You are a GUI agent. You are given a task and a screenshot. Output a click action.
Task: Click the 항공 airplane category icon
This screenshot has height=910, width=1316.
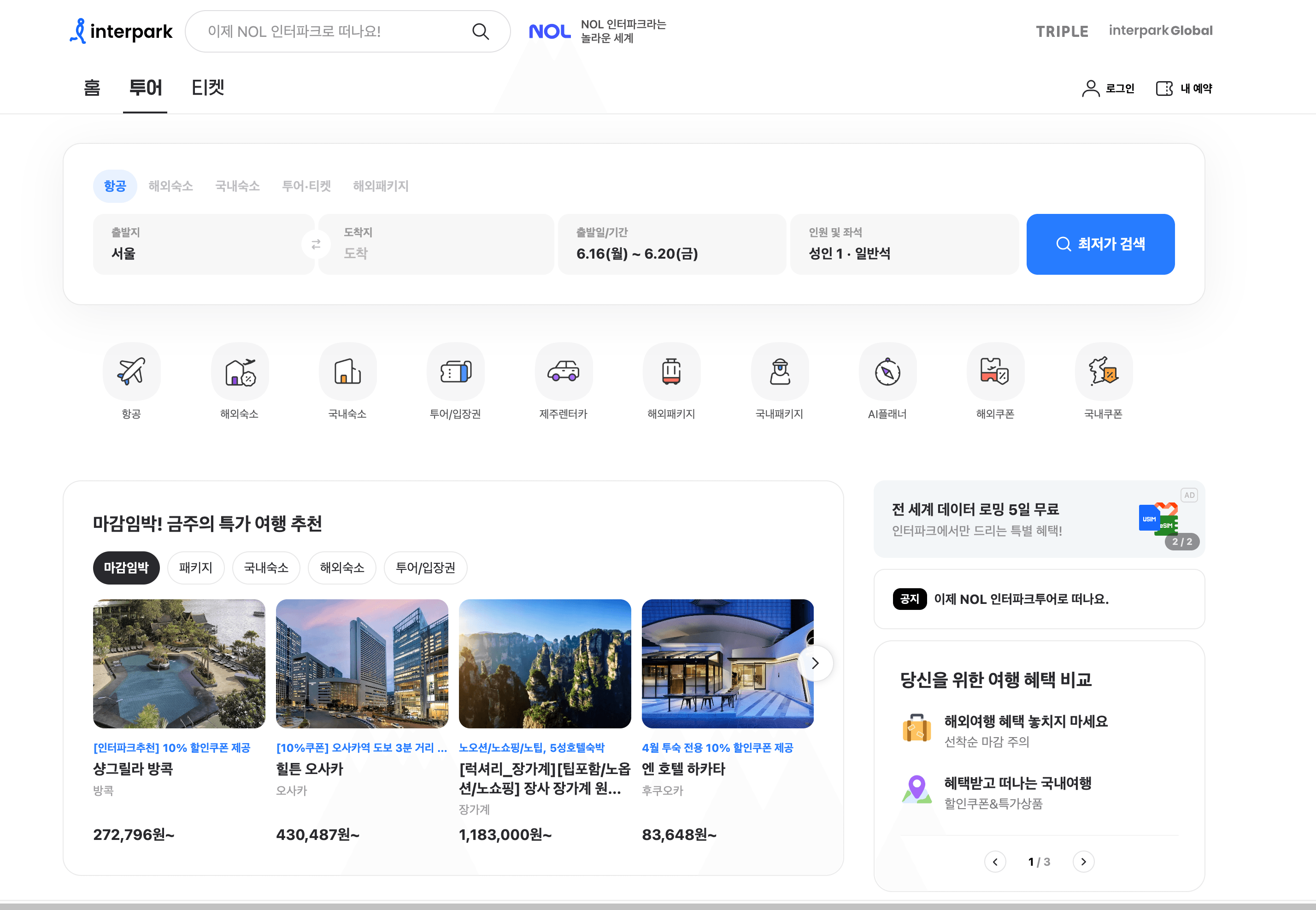click(x=132, y=372)
